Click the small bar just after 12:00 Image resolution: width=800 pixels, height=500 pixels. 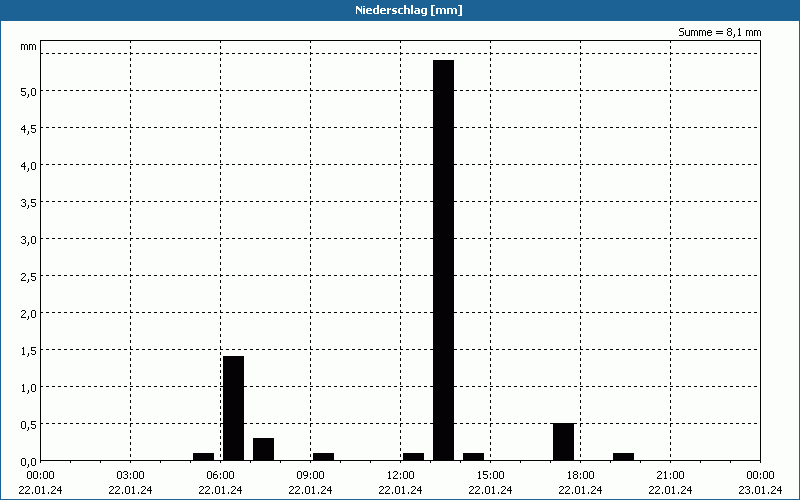point(413,457)
